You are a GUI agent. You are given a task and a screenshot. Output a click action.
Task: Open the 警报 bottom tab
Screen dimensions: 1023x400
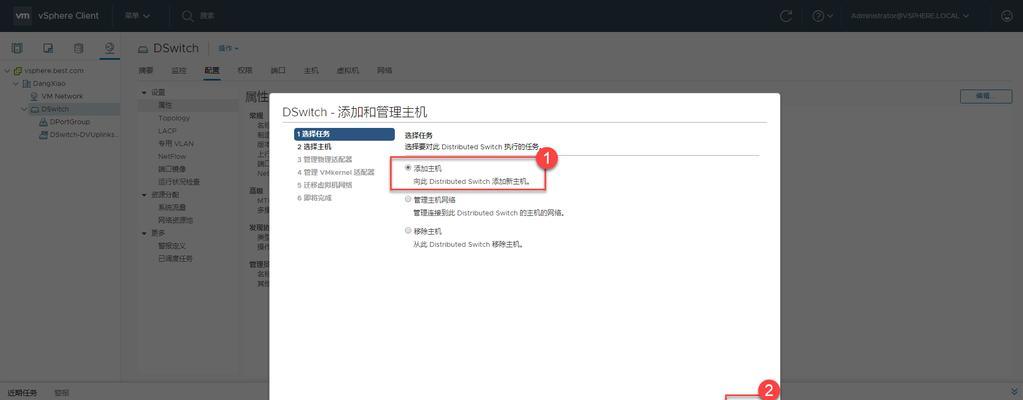click(62, 393)
